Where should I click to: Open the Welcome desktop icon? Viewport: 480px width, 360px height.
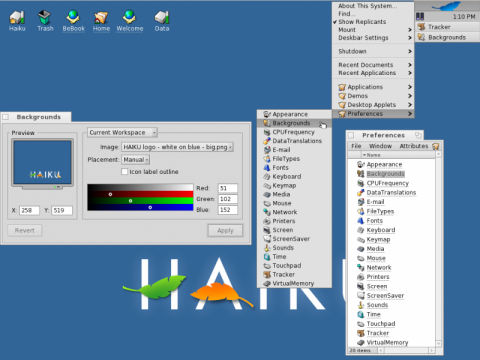tap(130, 20)
